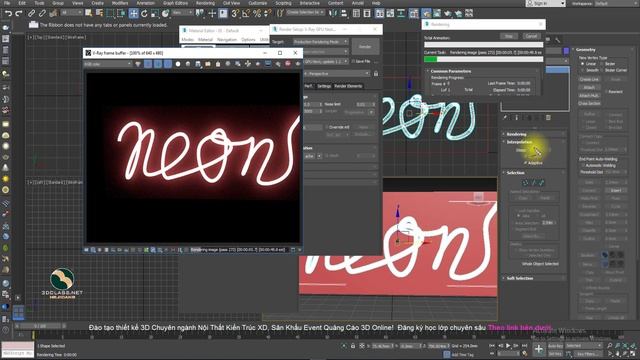Open the Material Editor toolbar icon
The width and height of the screenshot is (640, 360).
414,13
